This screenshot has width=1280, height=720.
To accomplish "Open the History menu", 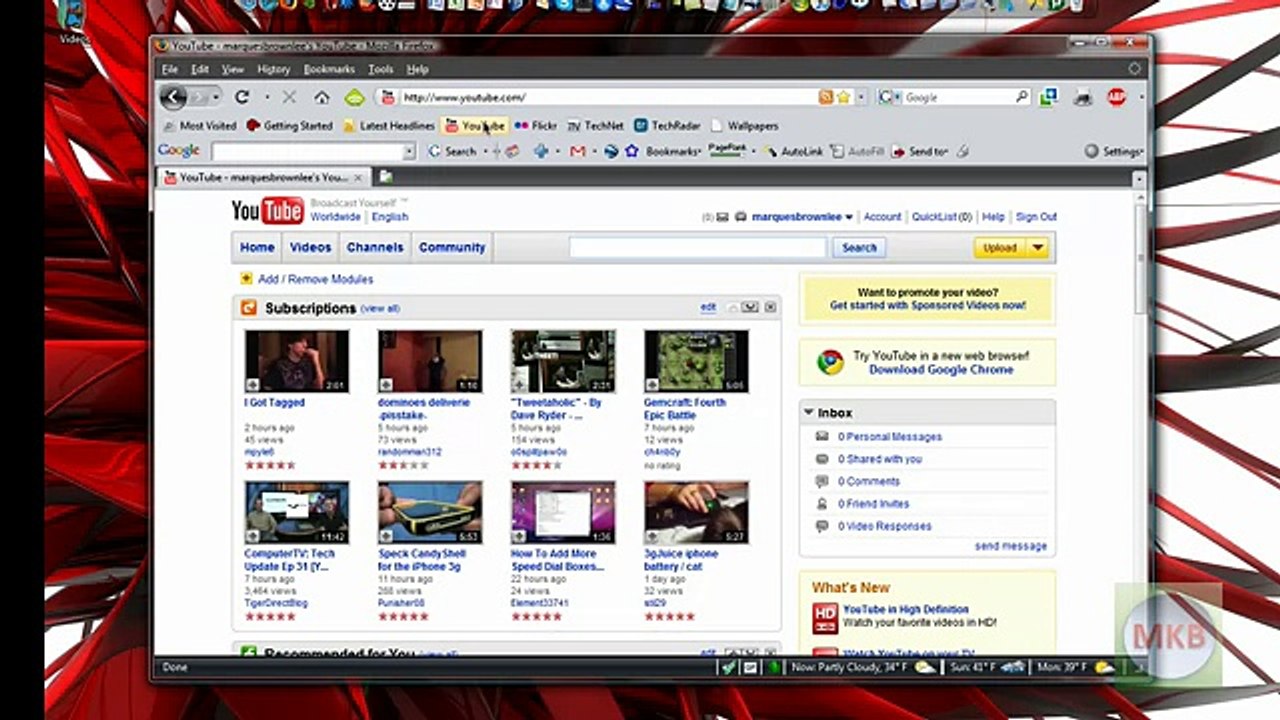I will (273, 69).
